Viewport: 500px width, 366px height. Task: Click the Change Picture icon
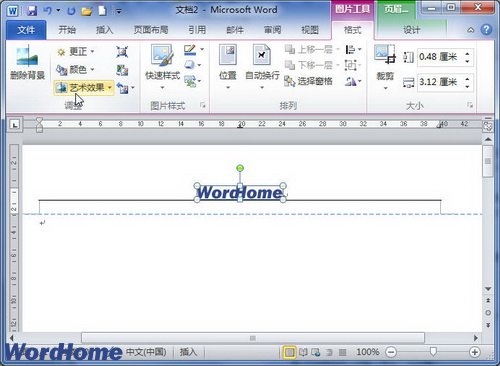[x=122, y=70]
